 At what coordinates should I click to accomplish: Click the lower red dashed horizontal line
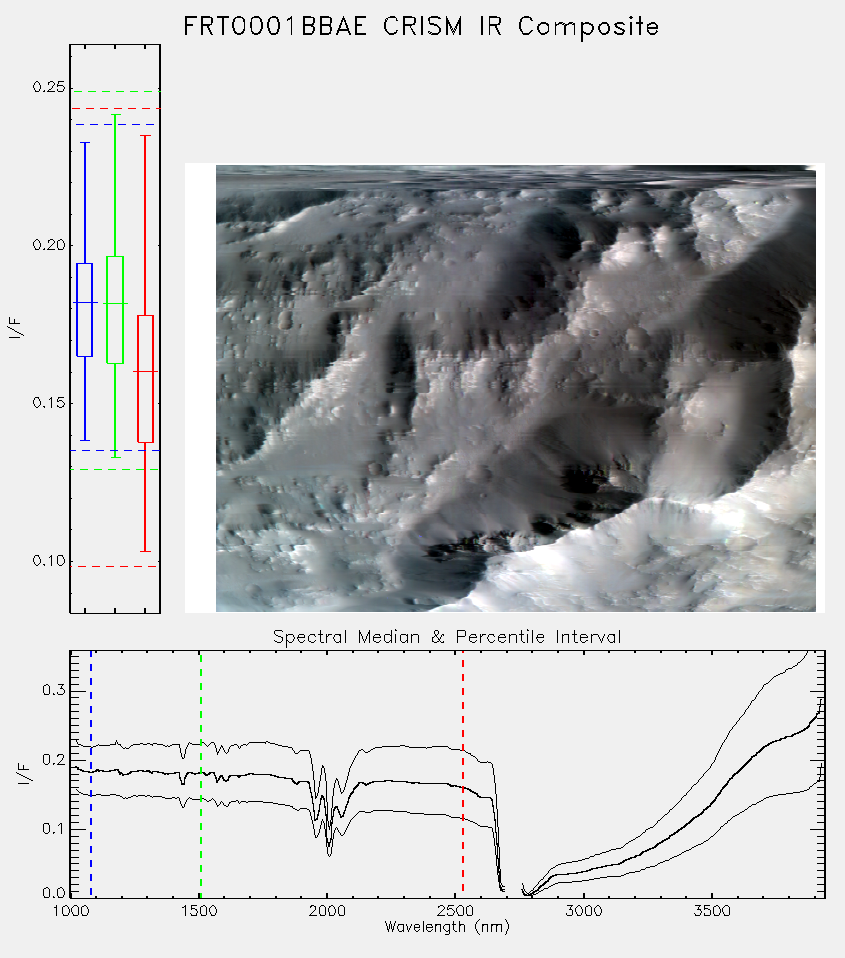115,566
